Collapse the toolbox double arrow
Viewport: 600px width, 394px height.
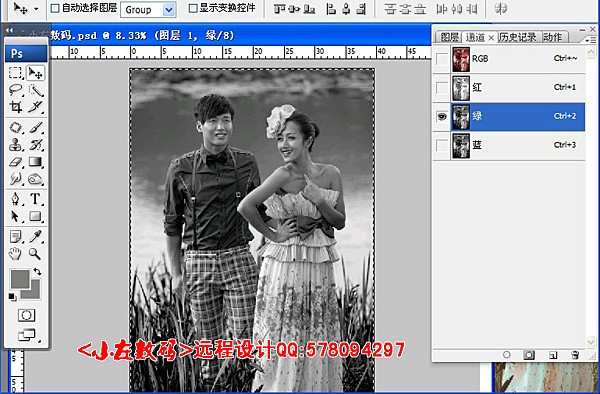pyautogui.click(x=10, y=30)
